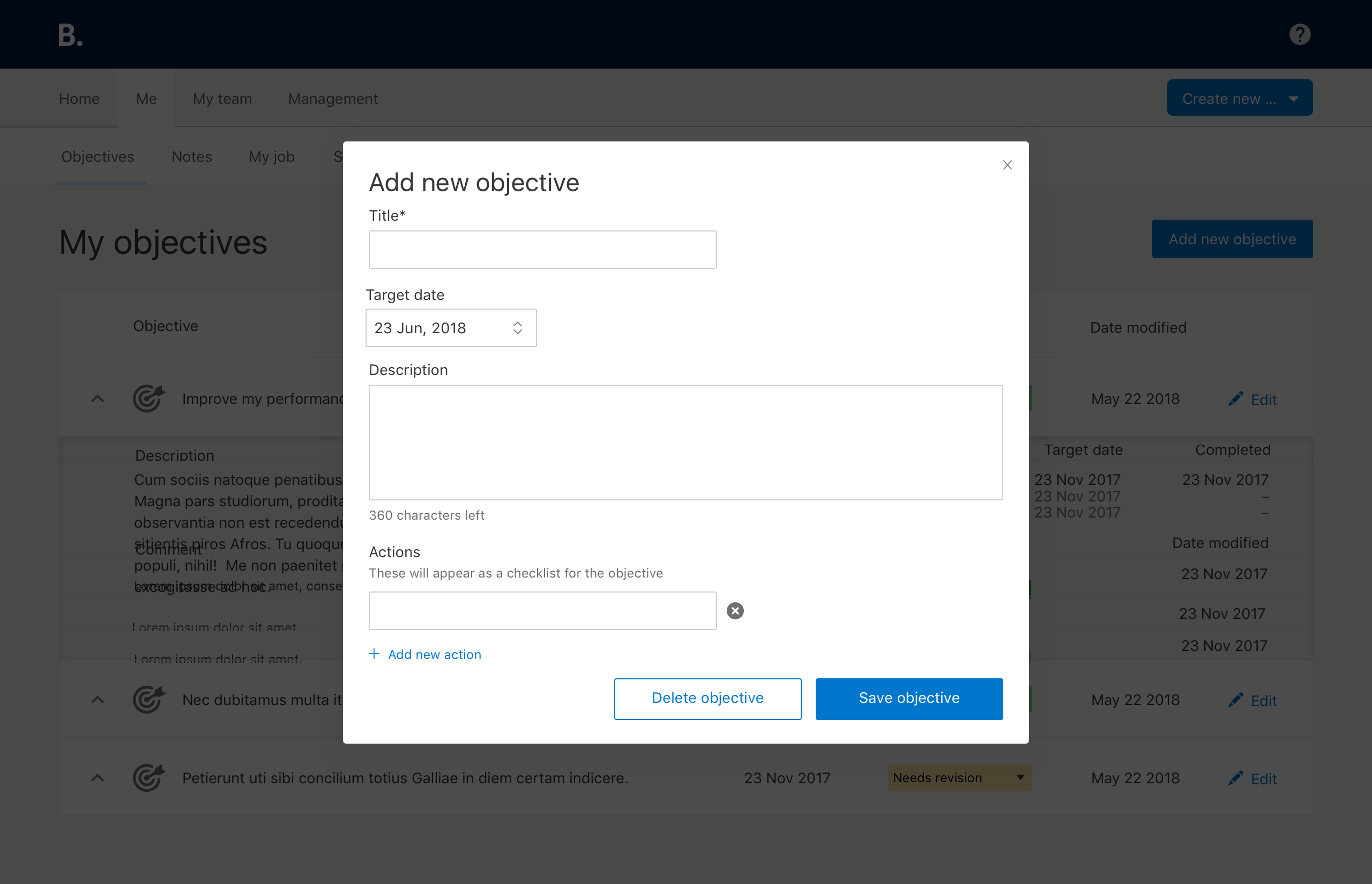This screenshot has height=884, width=1372.
Task: Click the My objectives heading
Action: [x=163, y=243]
